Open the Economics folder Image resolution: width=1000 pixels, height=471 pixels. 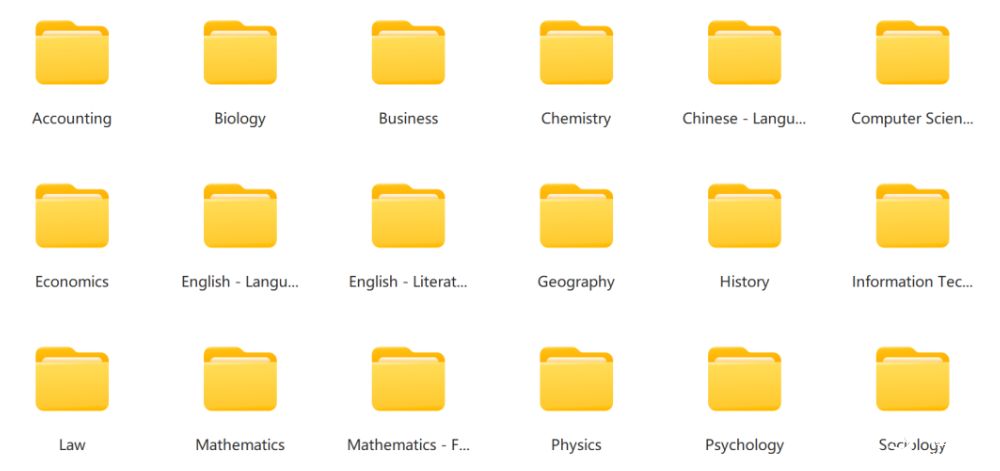72,216
